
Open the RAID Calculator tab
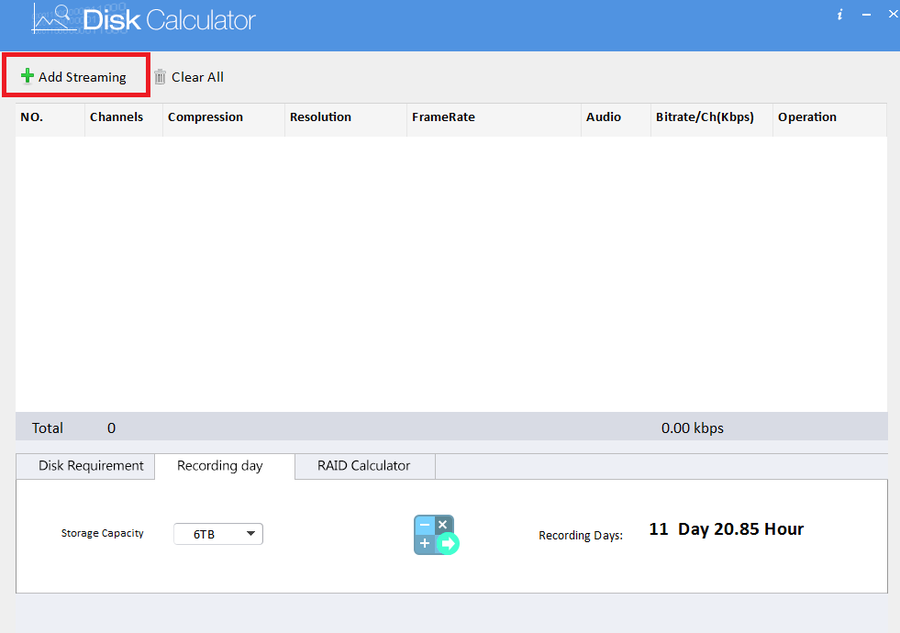pos(364,466)
